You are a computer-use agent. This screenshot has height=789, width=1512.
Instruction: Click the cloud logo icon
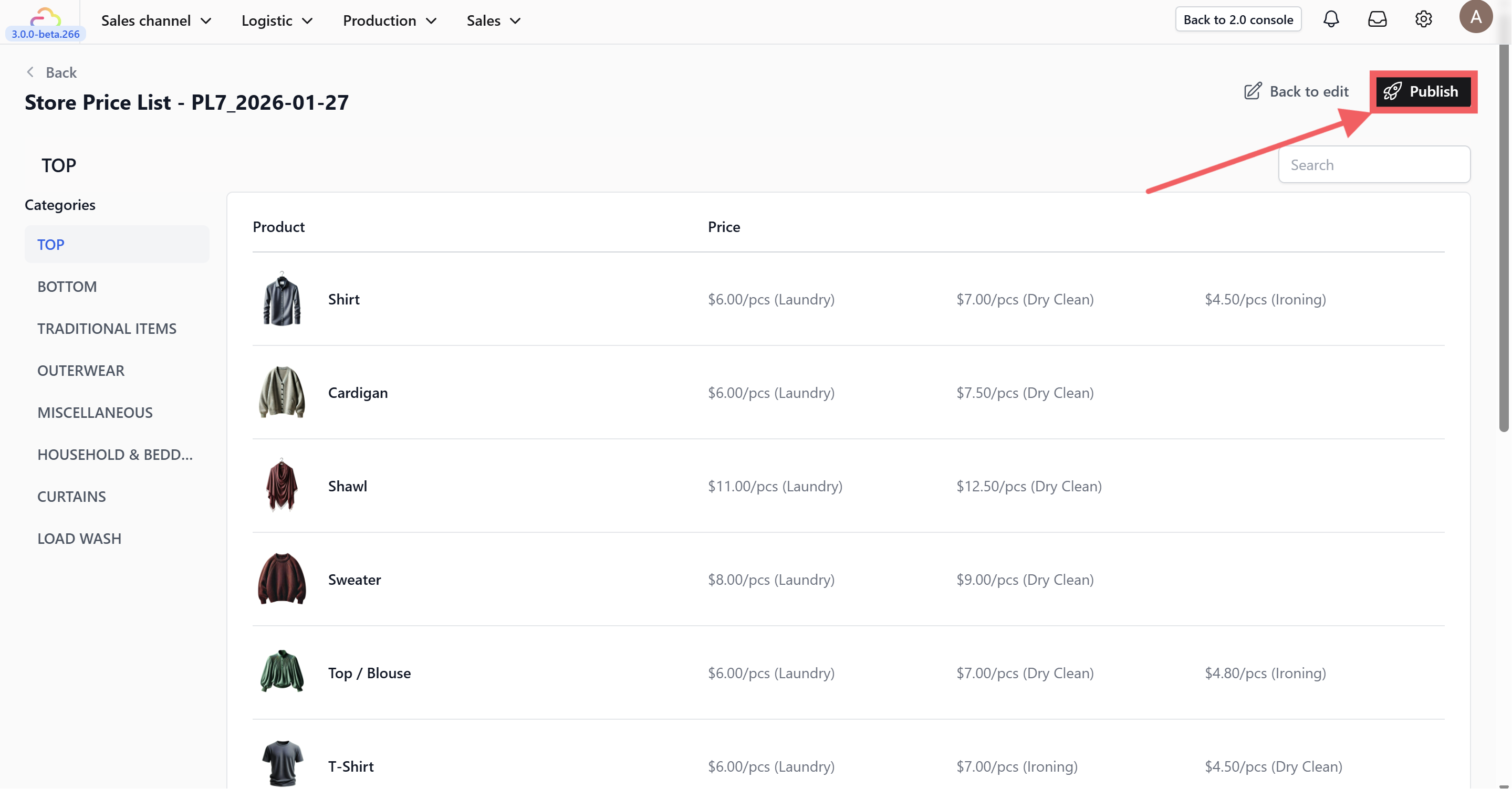coord(45,16)
